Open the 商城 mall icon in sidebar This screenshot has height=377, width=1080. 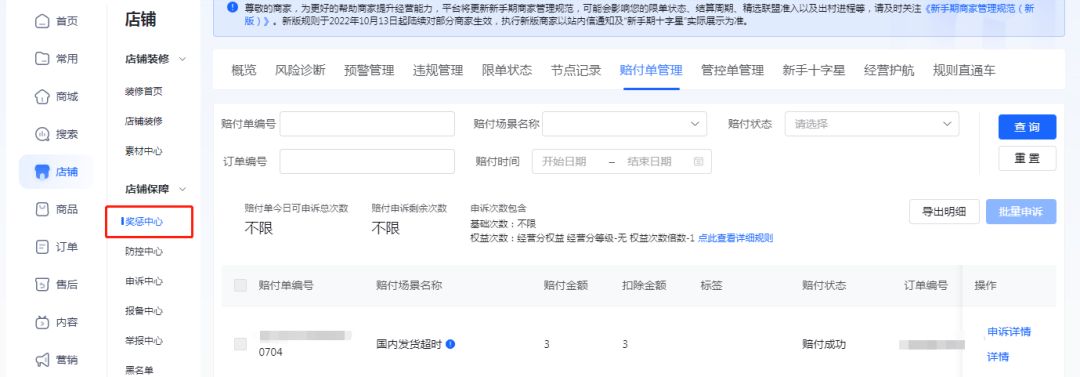(42, 96)
